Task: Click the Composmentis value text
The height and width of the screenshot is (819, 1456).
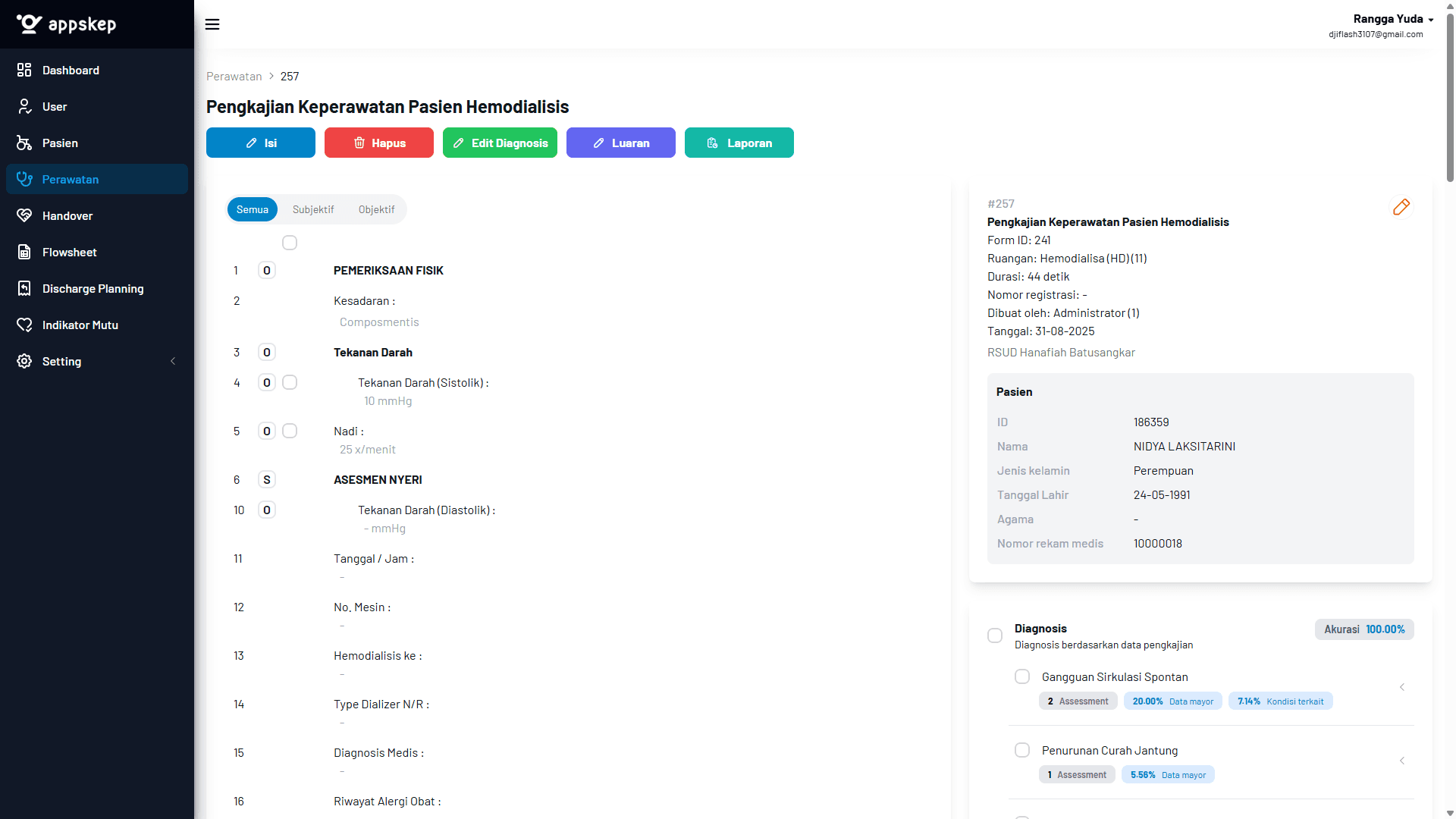Action: pyautogui.click(x=379, y=322)
